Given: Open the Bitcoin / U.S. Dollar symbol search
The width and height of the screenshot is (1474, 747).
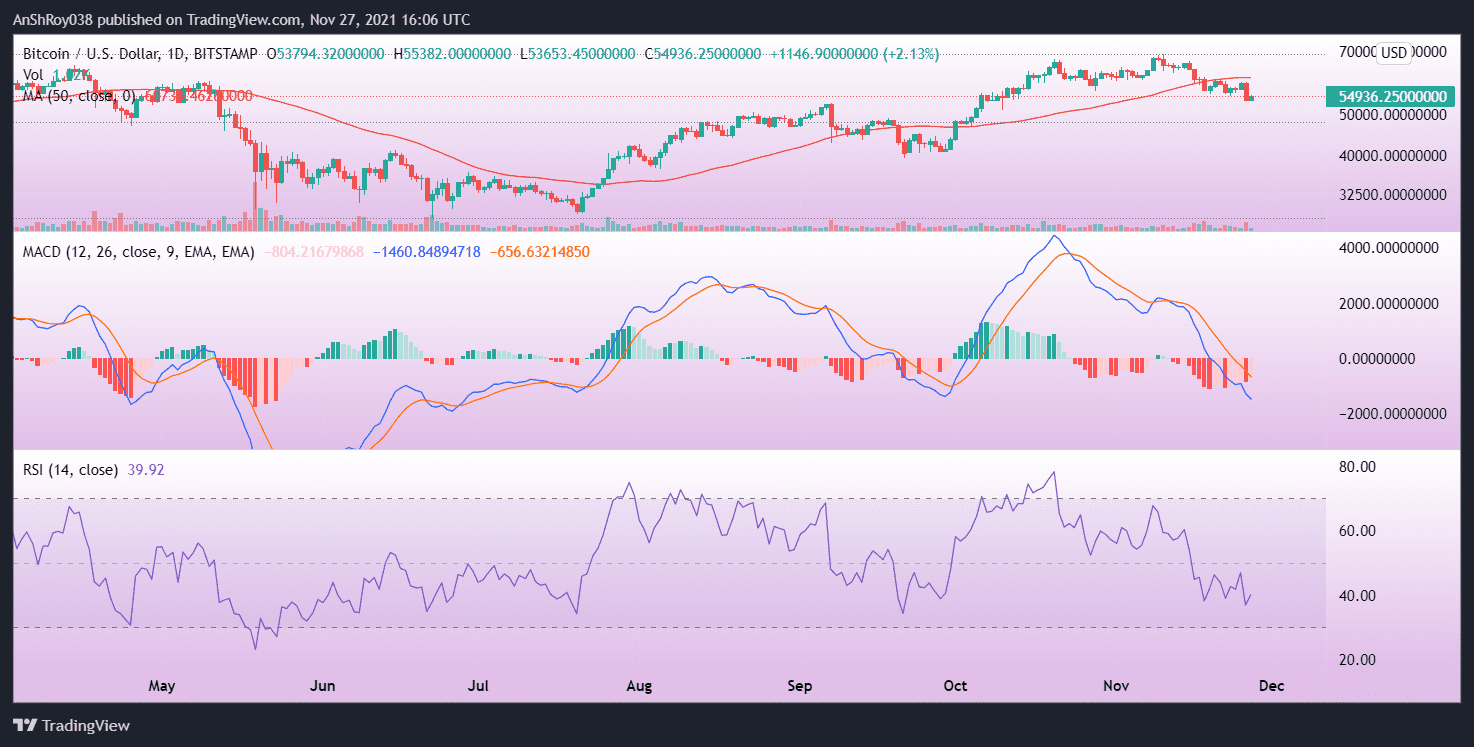Looking at the screenshot, I should 90,54.
